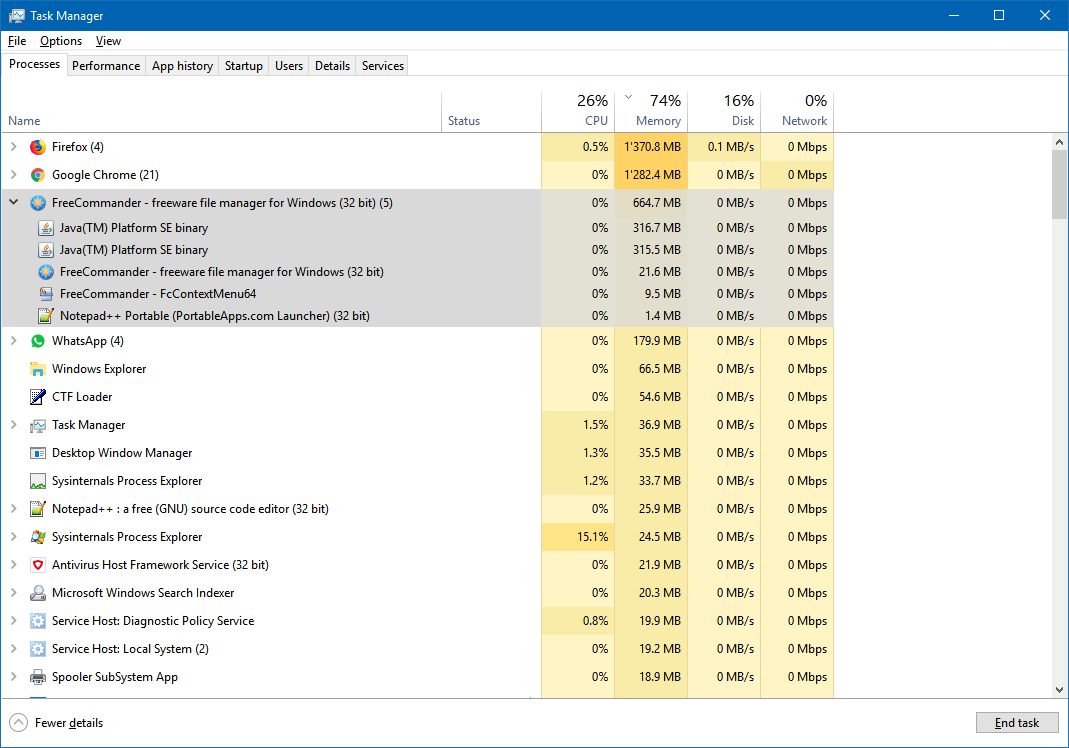Image resolution: width=1069 pixels, height=748 pixels.
Task: Expand the Task Manager process row
Action: [14, 425]
